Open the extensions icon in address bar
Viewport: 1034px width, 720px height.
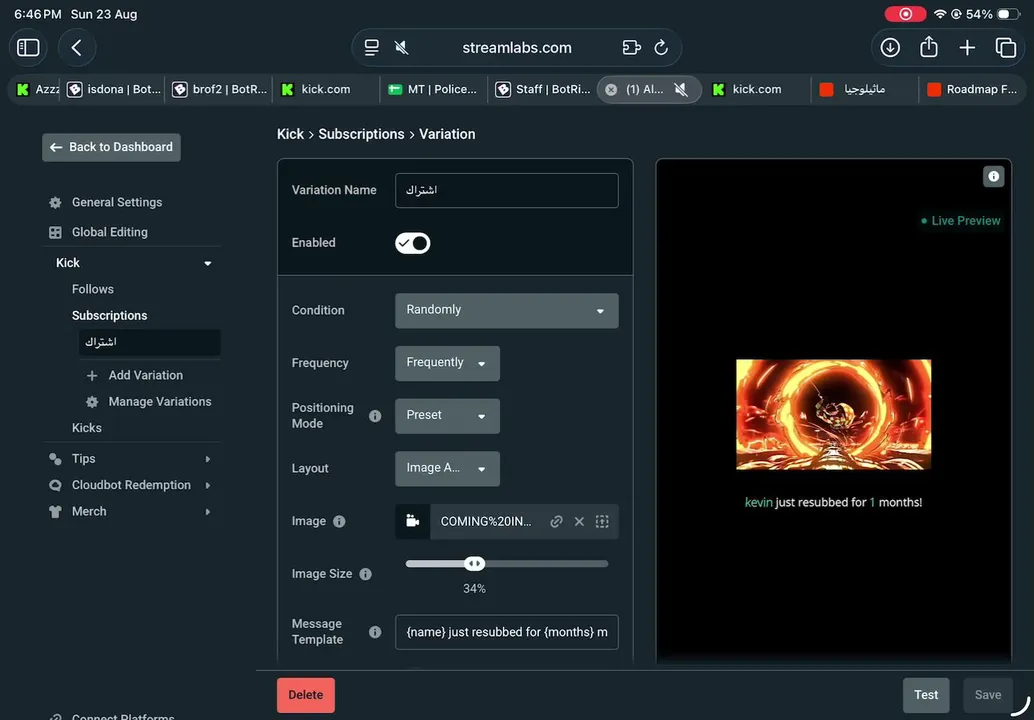[x=631, y=47]
